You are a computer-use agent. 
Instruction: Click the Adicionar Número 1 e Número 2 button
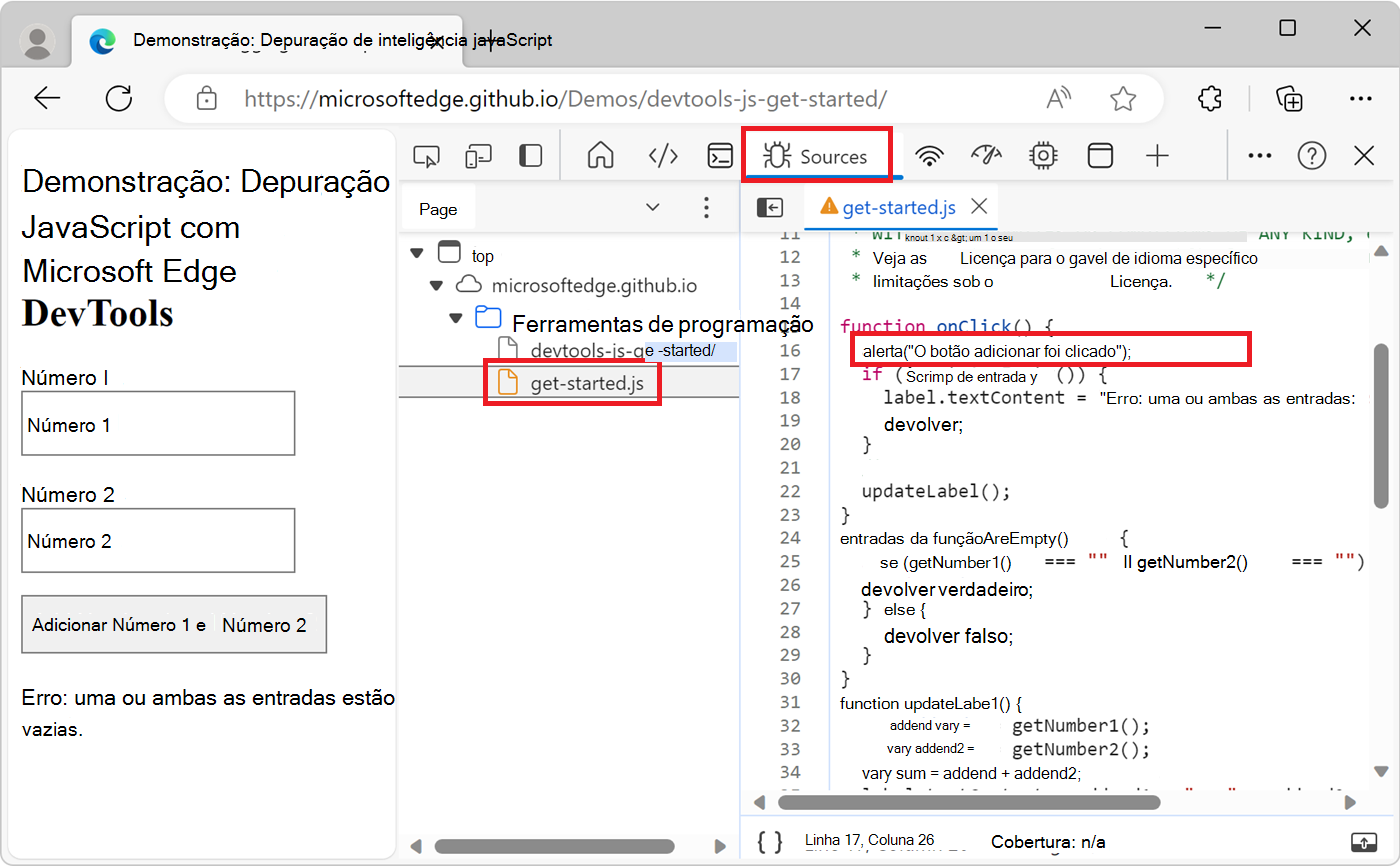click(174, 624)
